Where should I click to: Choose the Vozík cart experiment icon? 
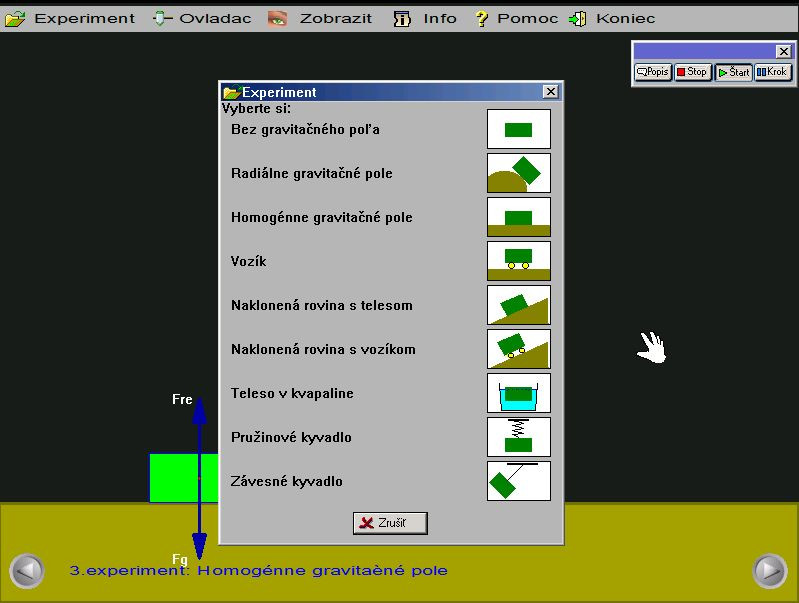pyautogui.click(x=519, y=261)
